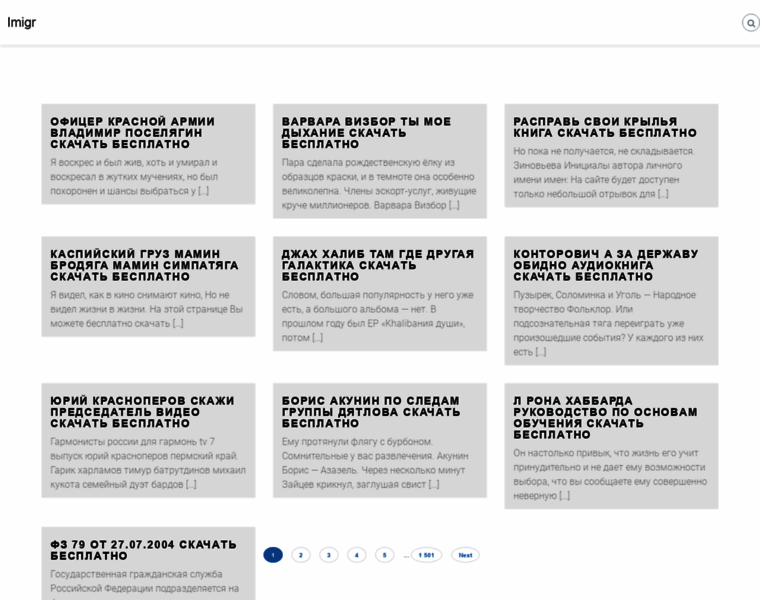Click the Next pagination button
This screenshot has width=760, height=600.
coord(465,555)
